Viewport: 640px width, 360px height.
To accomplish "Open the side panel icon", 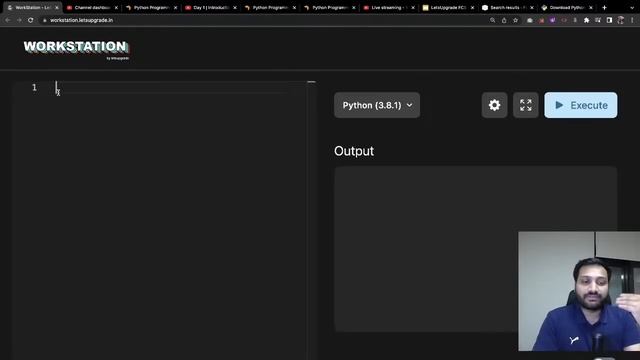I will pos(609,20).
